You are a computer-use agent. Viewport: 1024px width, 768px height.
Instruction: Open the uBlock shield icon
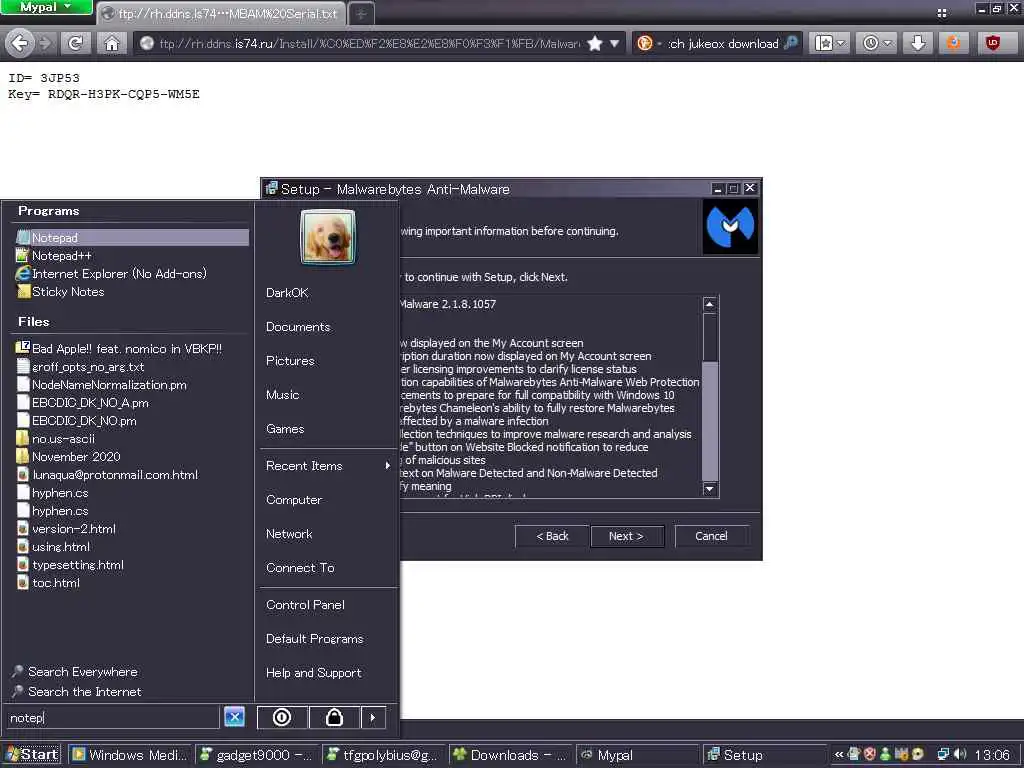point(993,43)
